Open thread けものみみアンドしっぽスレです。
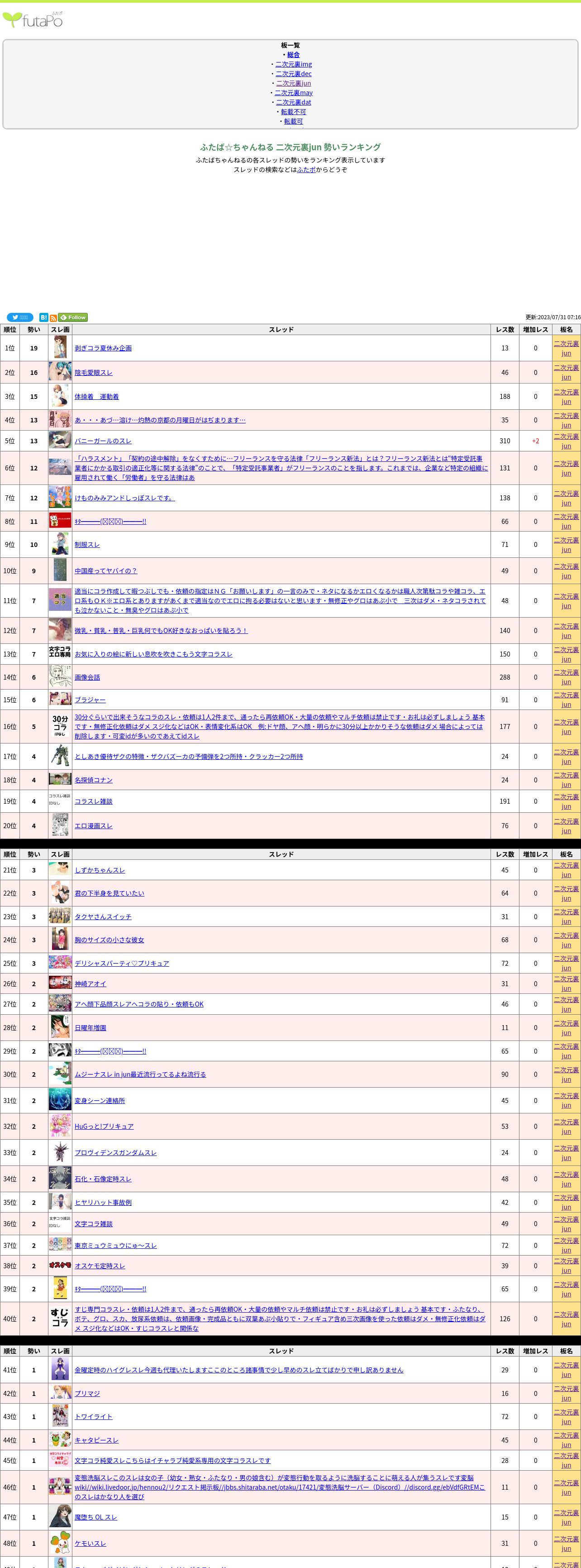Screen dimensions: 581x1568 [x=125, y=498]
